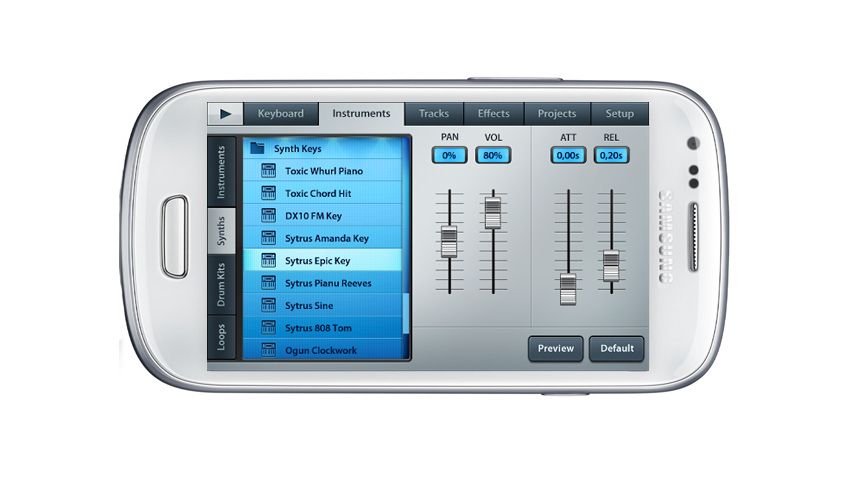Switch to the Projects tab
Screen dimensions: 850x478
point(557,114)
